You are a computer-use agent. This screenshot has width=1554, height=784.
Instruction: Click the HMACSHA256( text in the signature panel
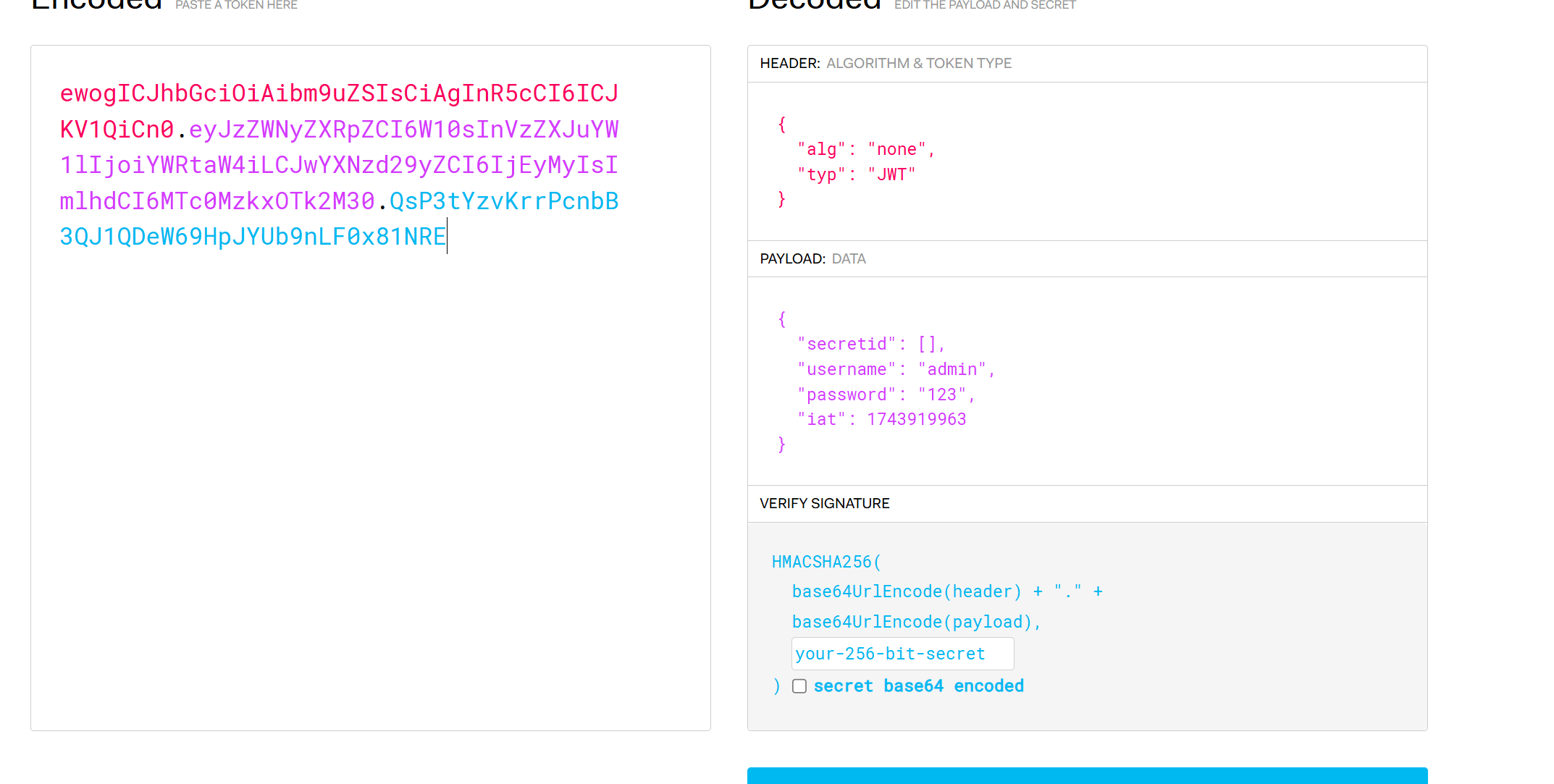click(826, 562)
